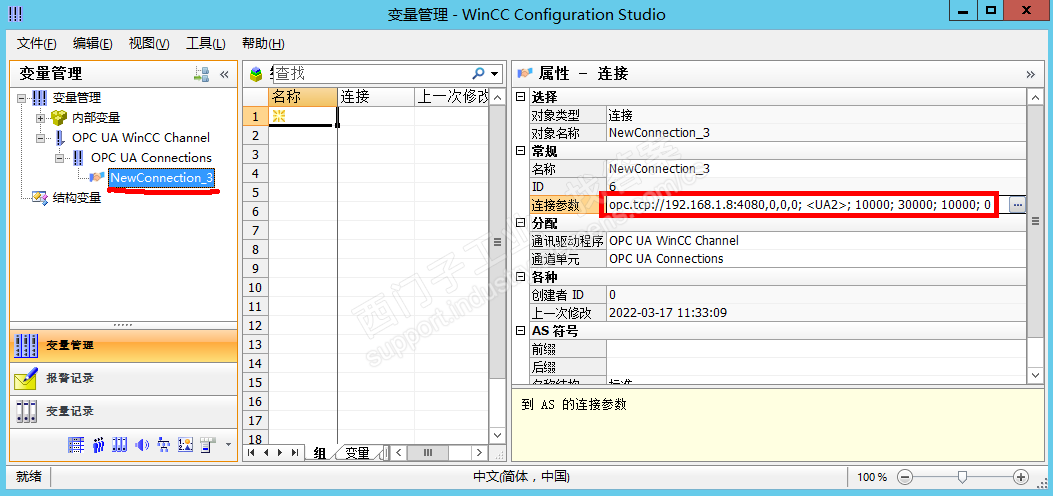Collapse the 变量管理 navigation pane with « chevron
The width and height of the screenshot is (1053, 496).
(x=224, y=75)
